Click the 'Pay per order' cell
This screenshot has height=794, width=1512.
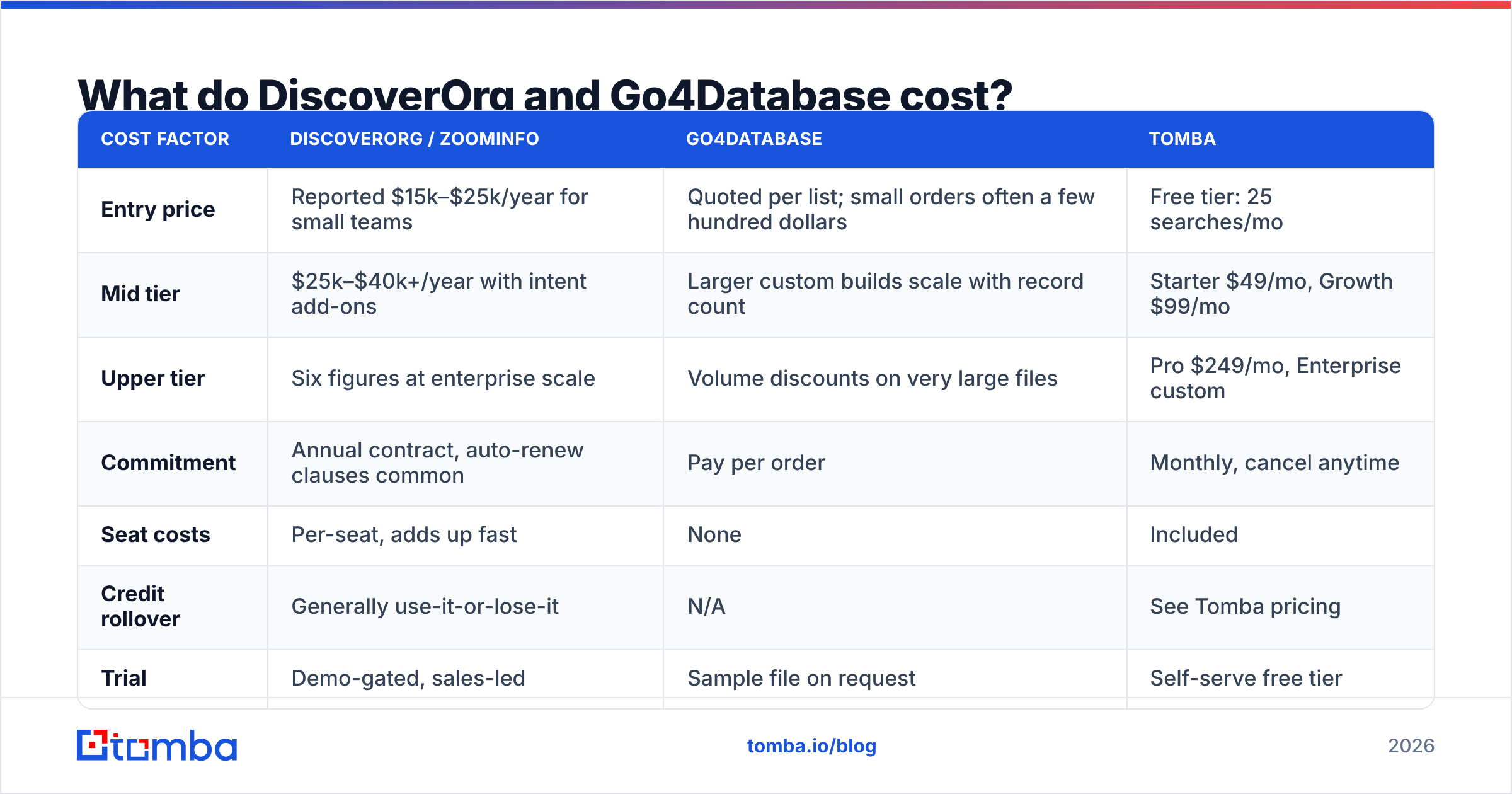756,463
